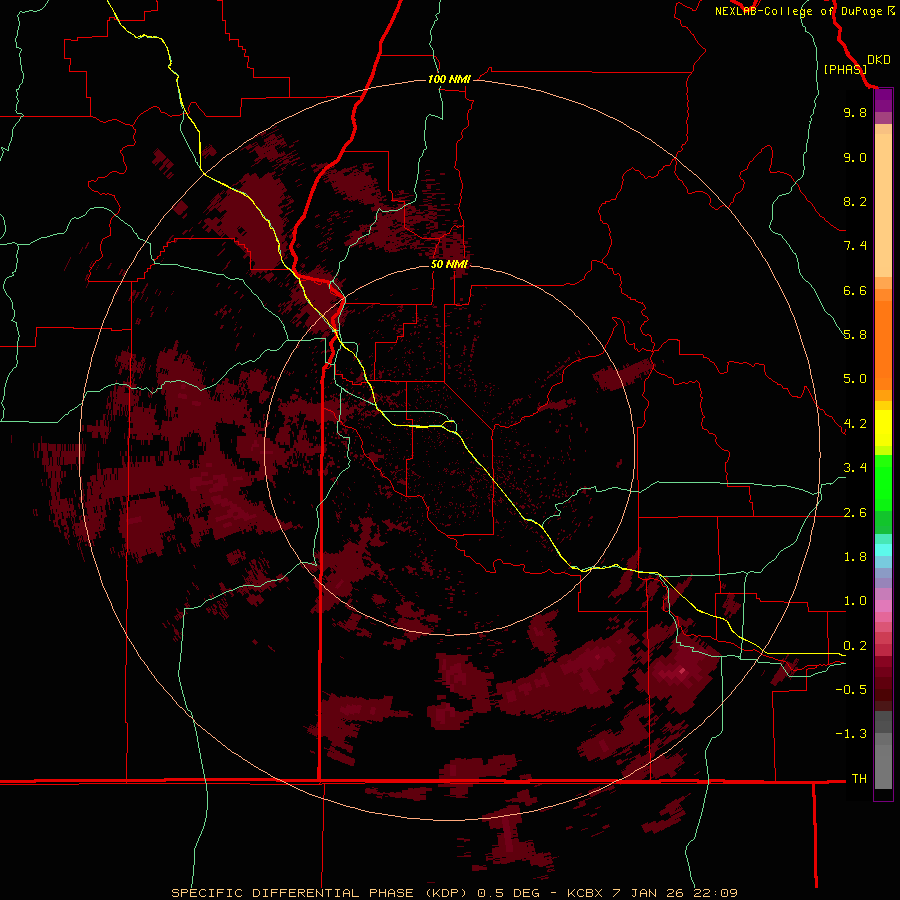Click the 6.6 scale value
This screenshot has height=900, width=900.
click(855, 290)
